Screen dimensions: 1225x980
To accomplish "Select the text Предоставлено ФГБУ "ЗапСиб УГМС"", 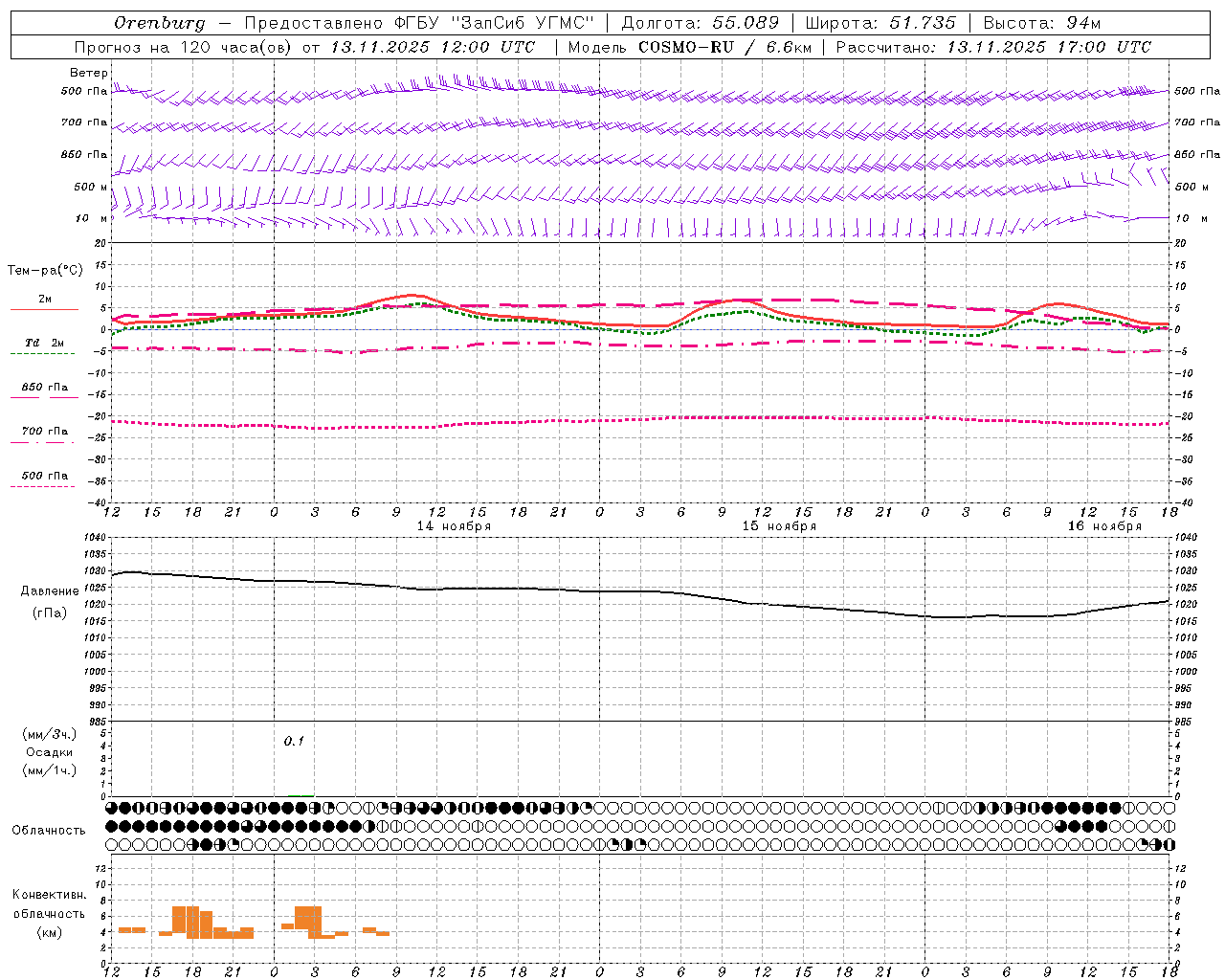I will tap(420, 23).
